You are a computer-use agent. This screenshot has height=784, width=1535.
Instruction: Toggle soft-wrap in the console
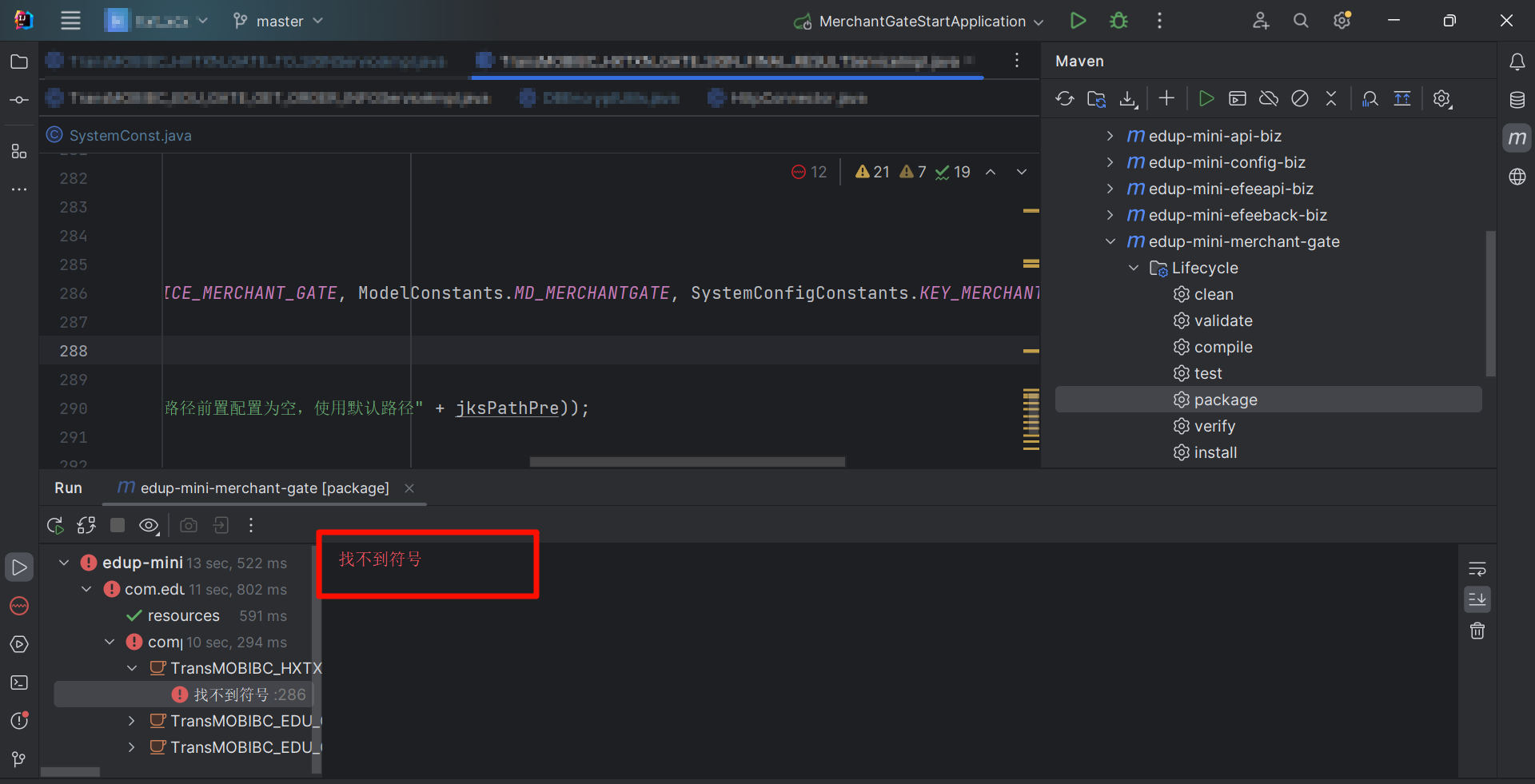1477,569
